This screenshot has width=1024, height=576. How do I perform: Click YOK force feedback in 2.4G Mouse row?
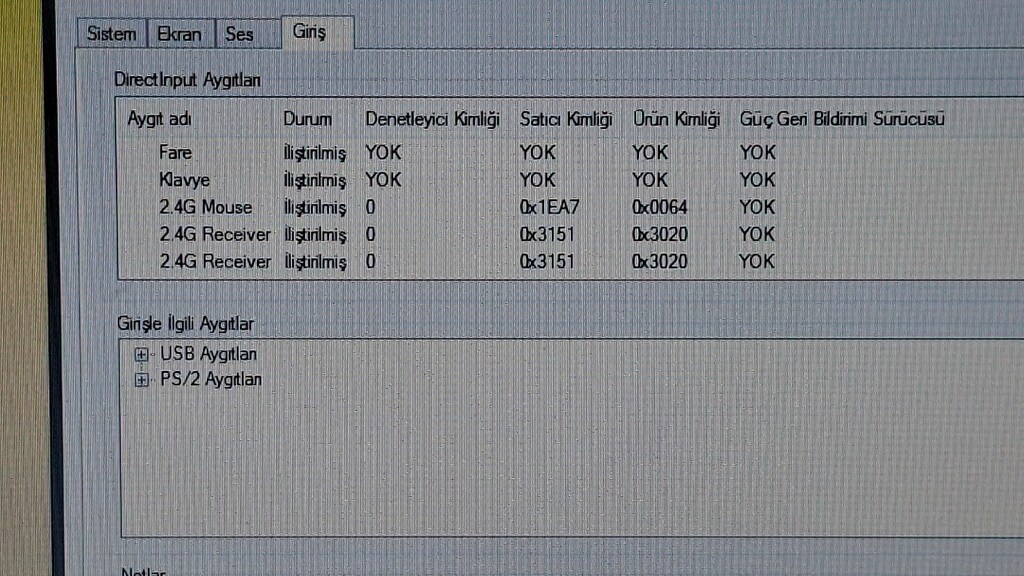757,207
